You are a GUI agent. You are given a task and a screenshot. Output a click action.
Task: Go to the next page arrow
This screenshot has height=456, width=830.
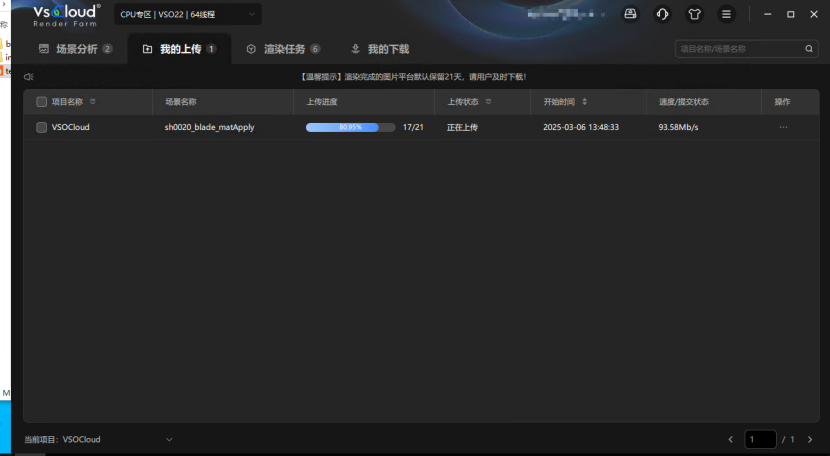(x=810, y=439)
